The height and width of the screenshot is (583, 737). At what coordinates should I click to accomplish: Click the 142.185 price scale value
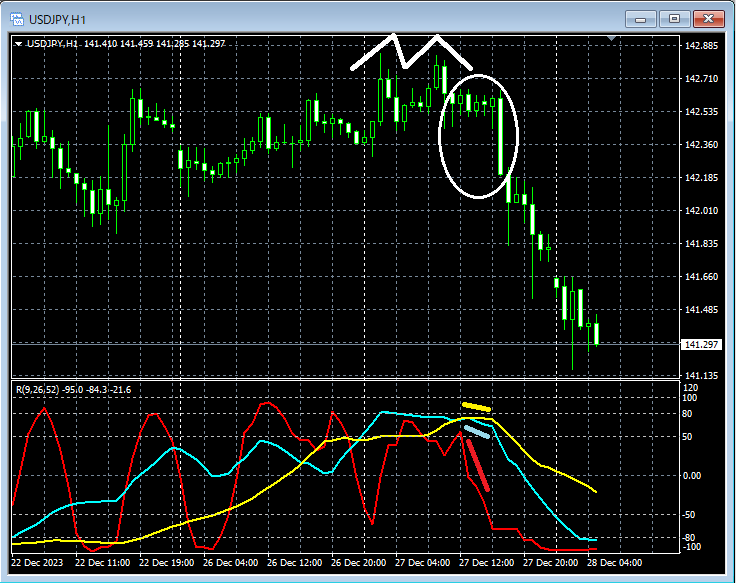702,177
